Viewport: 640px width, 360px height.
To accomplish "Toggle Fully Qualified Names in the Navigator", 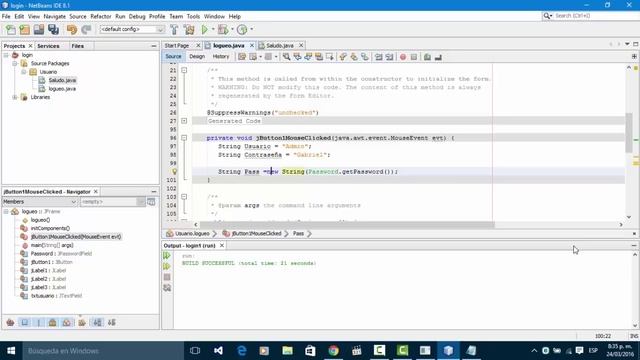I will 82,322.
